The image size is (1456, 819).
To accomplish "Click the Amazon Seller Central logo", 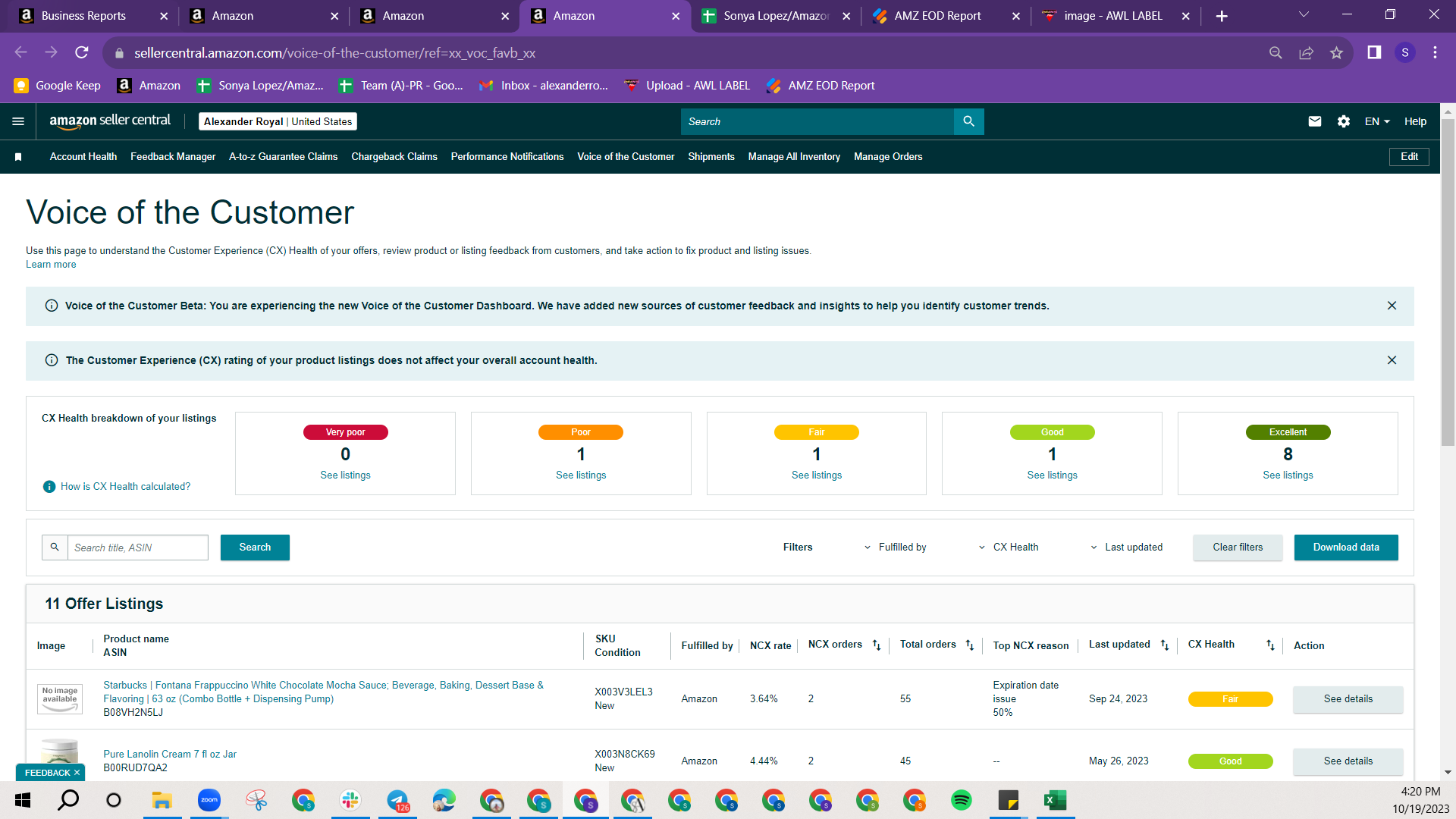I will [x=110, y=121].
